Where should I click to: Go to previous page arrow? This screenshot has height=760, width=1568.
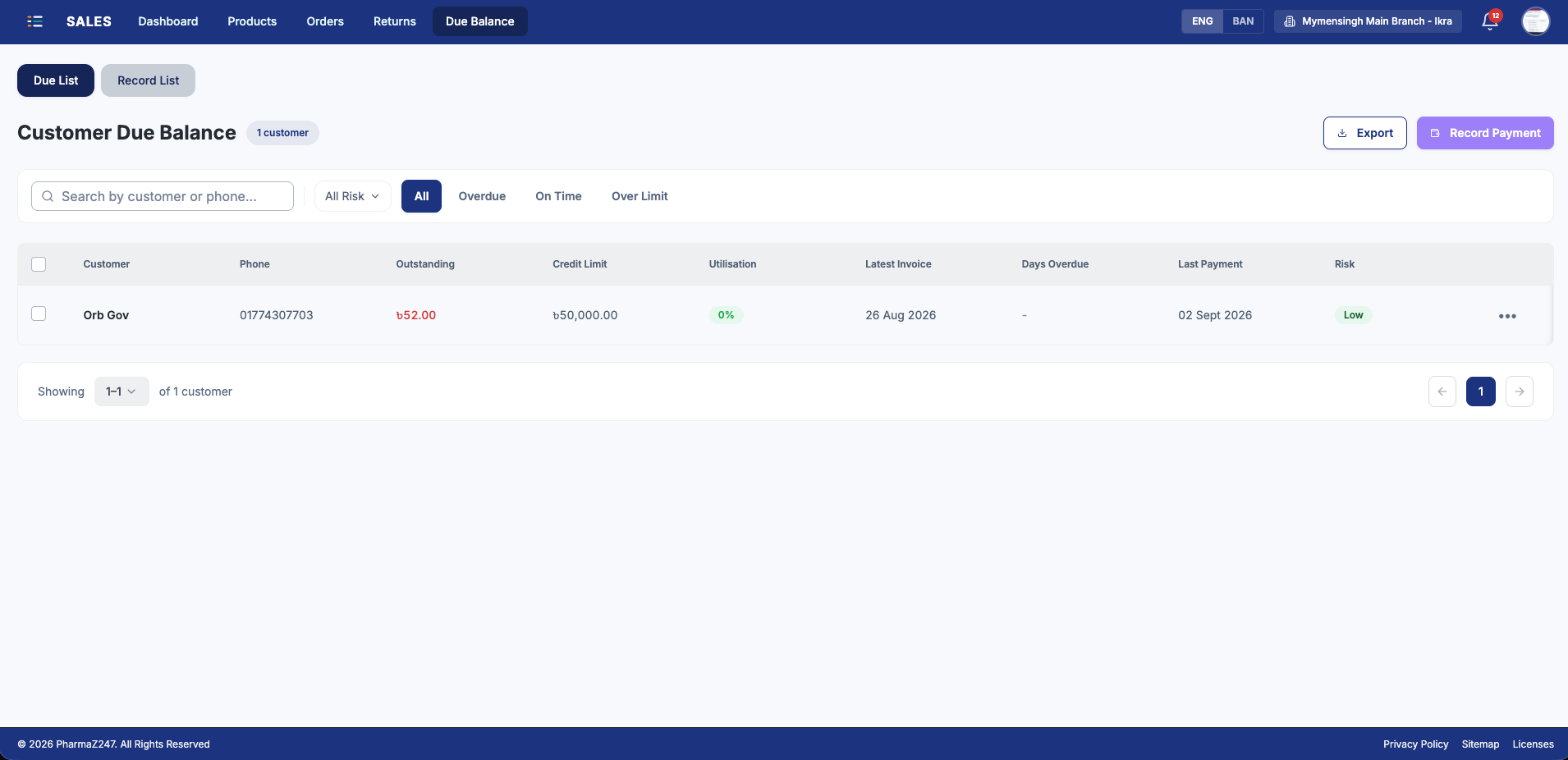pyautogui.click(x=1442, y=391)
